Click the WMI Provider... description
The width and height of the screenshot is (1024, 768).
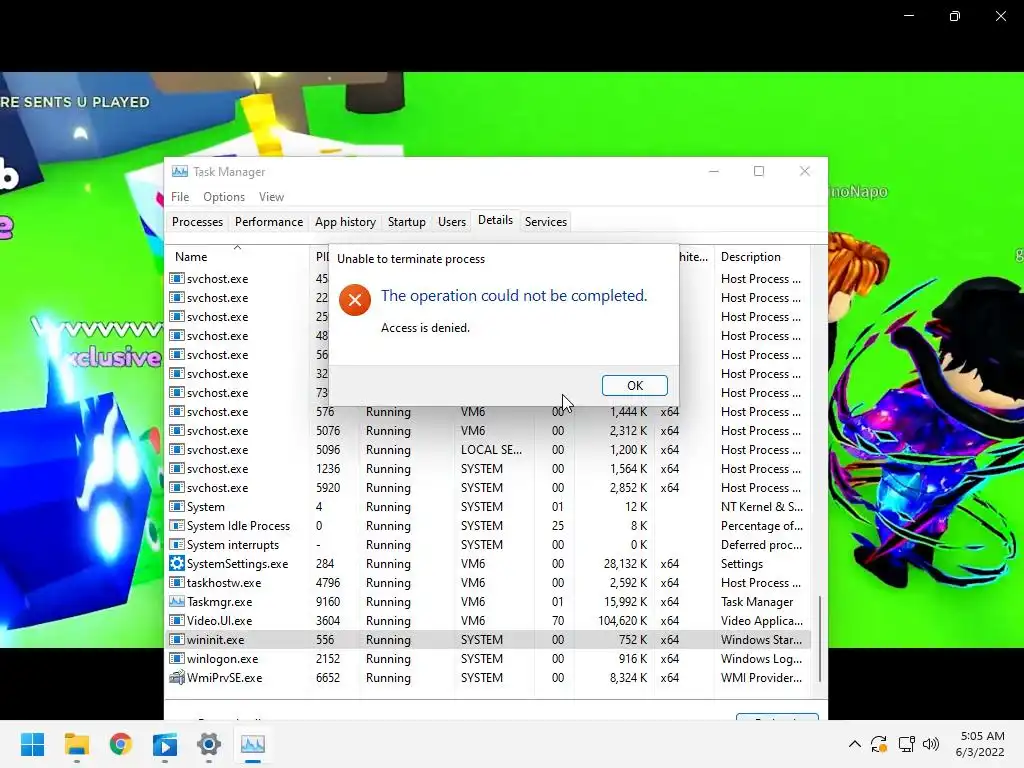point(761,678)
